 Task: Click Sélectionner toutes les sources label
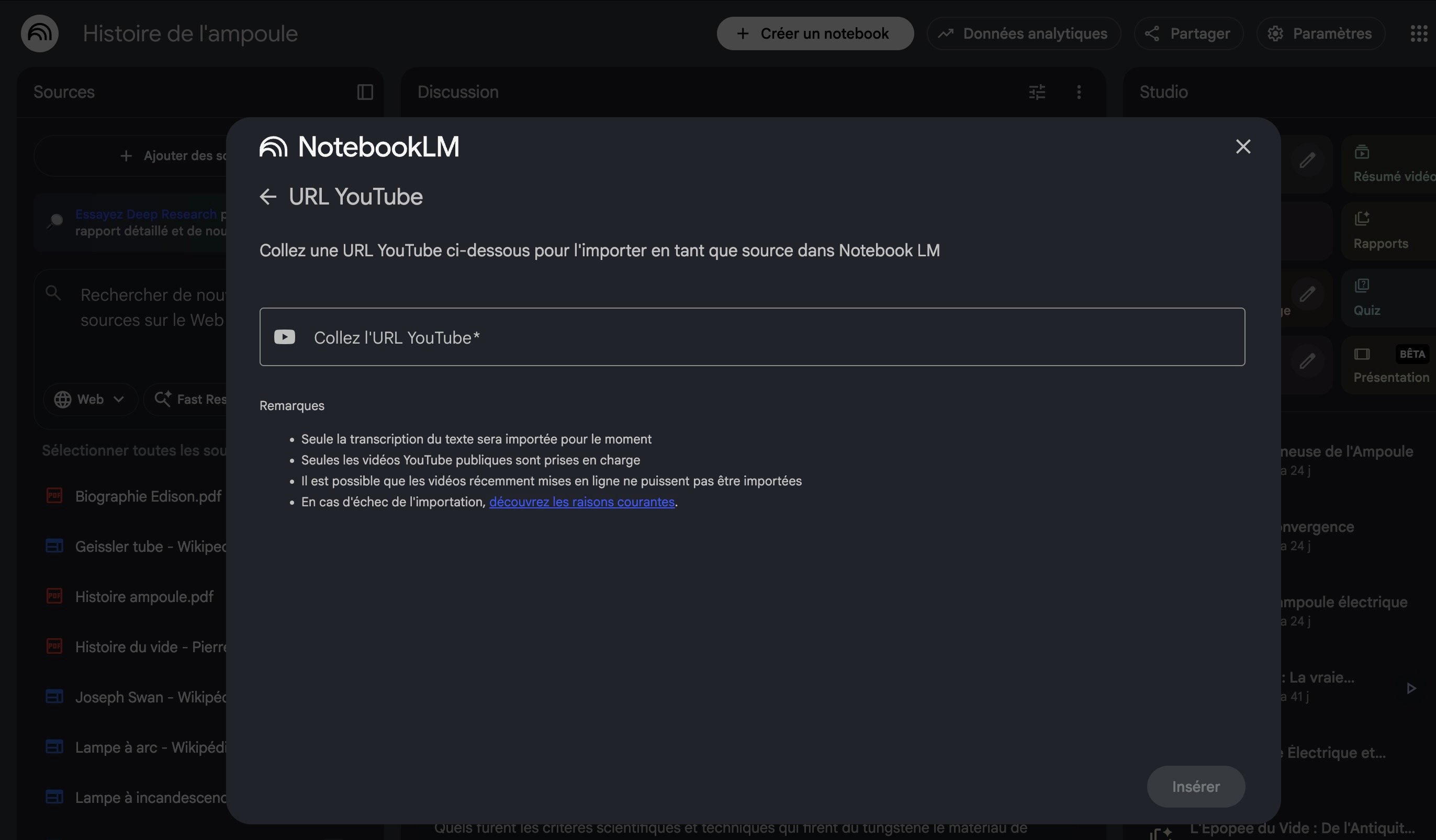click(134, 450)
